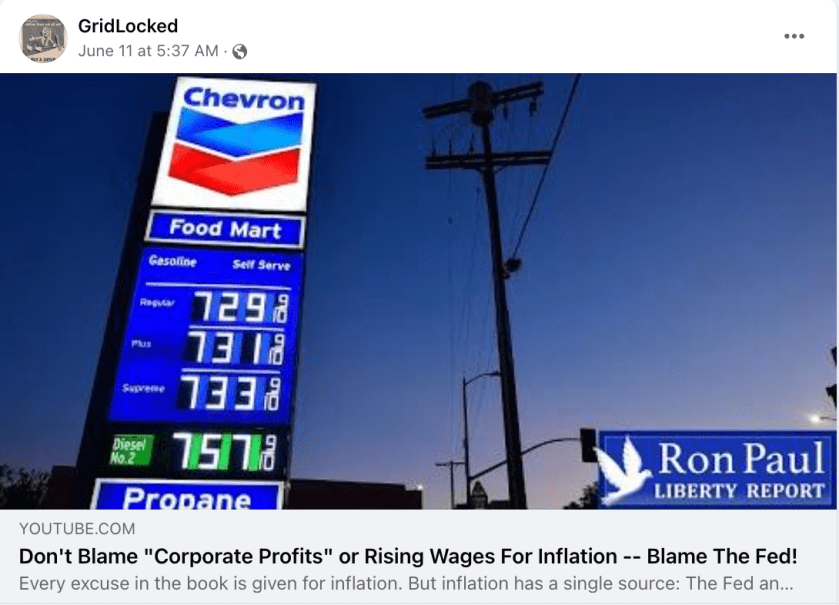
Task: Open the Blame The Fed video title
Action: click(408, 556)
